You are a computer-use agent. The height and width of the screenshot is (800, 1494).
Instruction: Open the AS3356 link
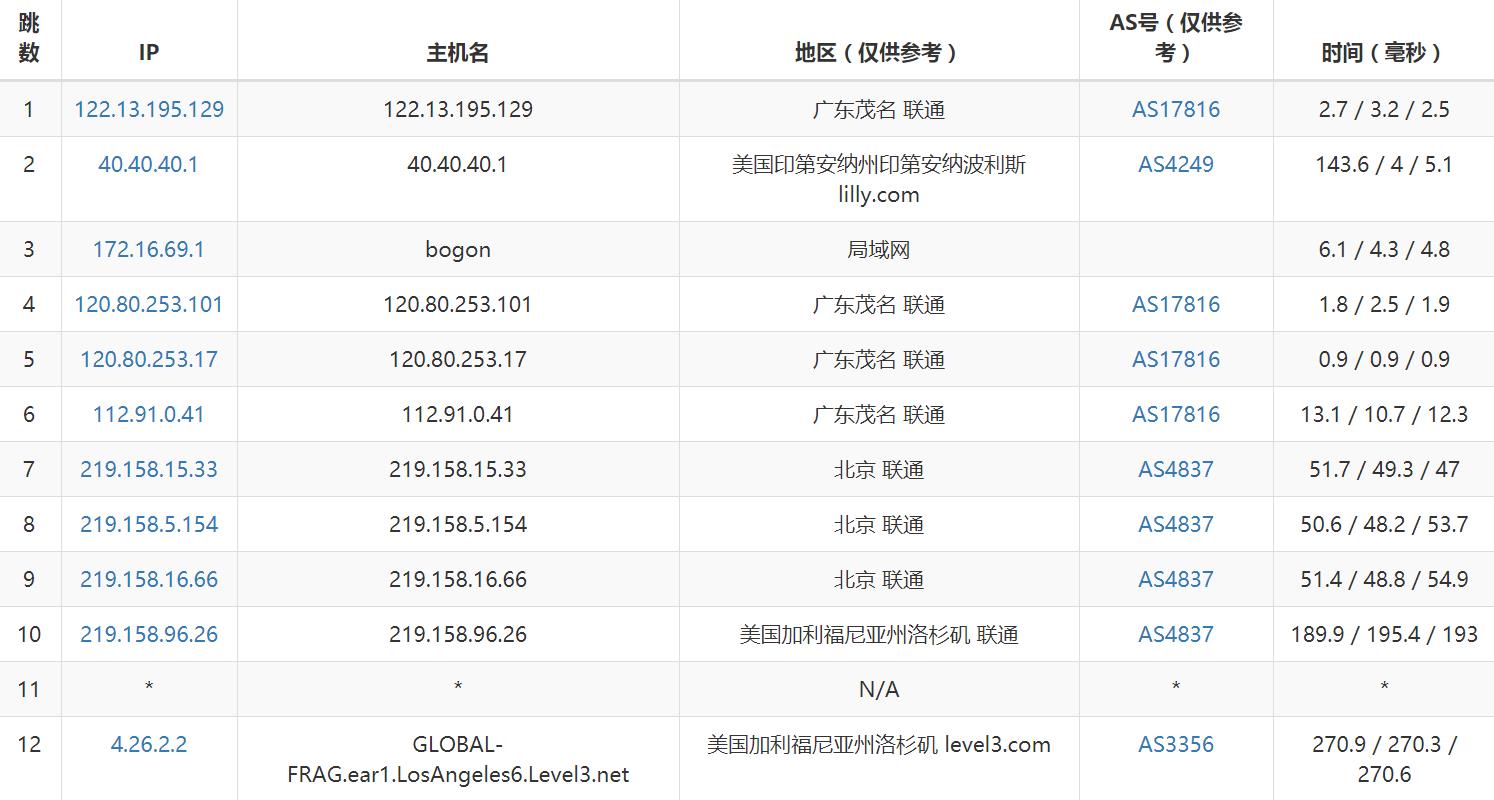1176,744
